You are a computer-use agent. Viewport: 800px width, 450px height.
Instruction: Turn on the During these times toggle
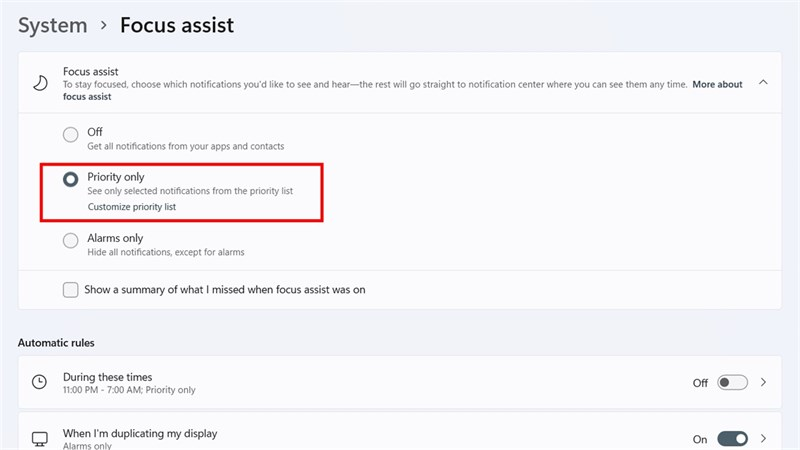(732, 382)
